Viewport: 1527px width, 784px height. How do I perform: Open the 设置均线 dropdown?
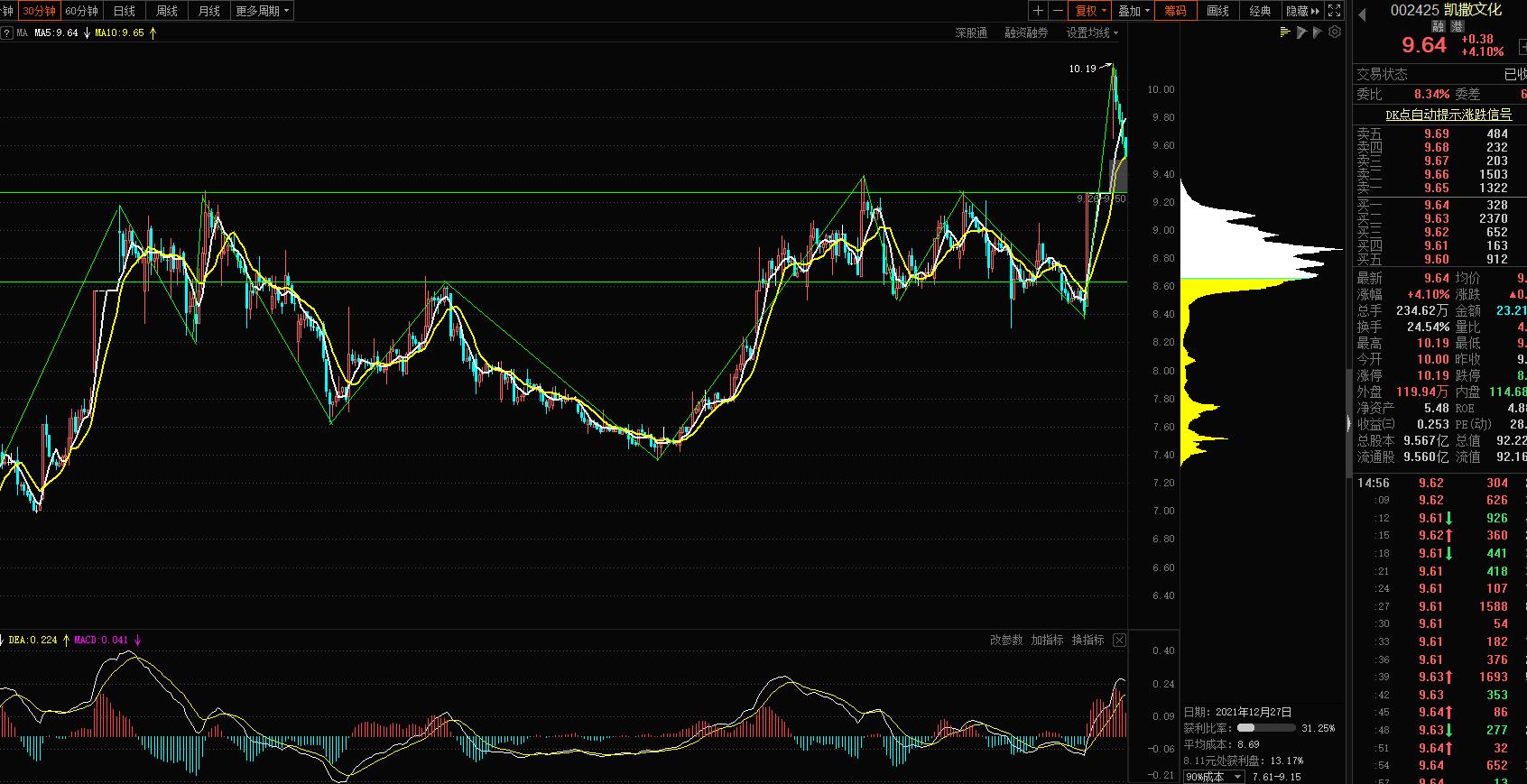coord(1092,32)
